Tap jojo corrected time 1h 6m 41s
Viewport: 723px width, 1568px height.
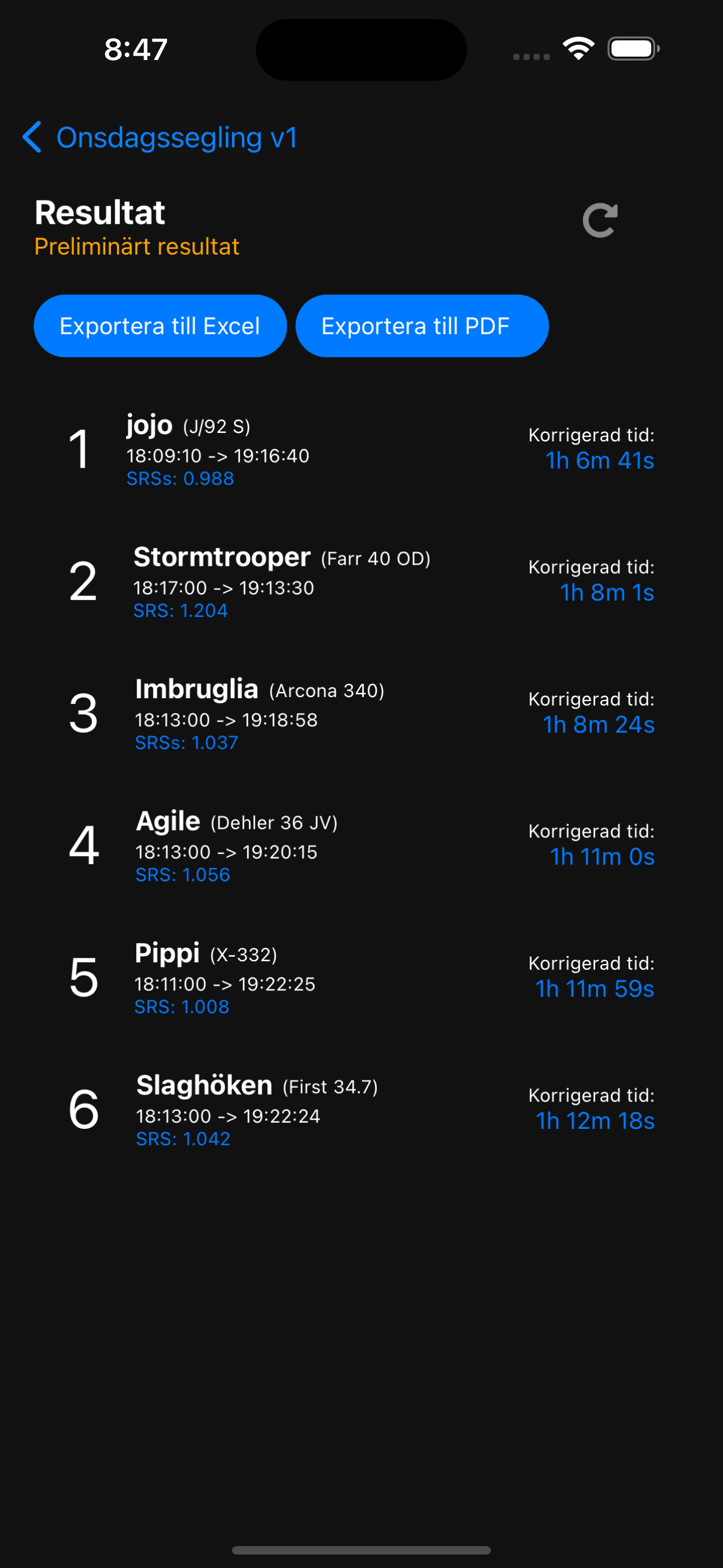(x=600, y=461)
